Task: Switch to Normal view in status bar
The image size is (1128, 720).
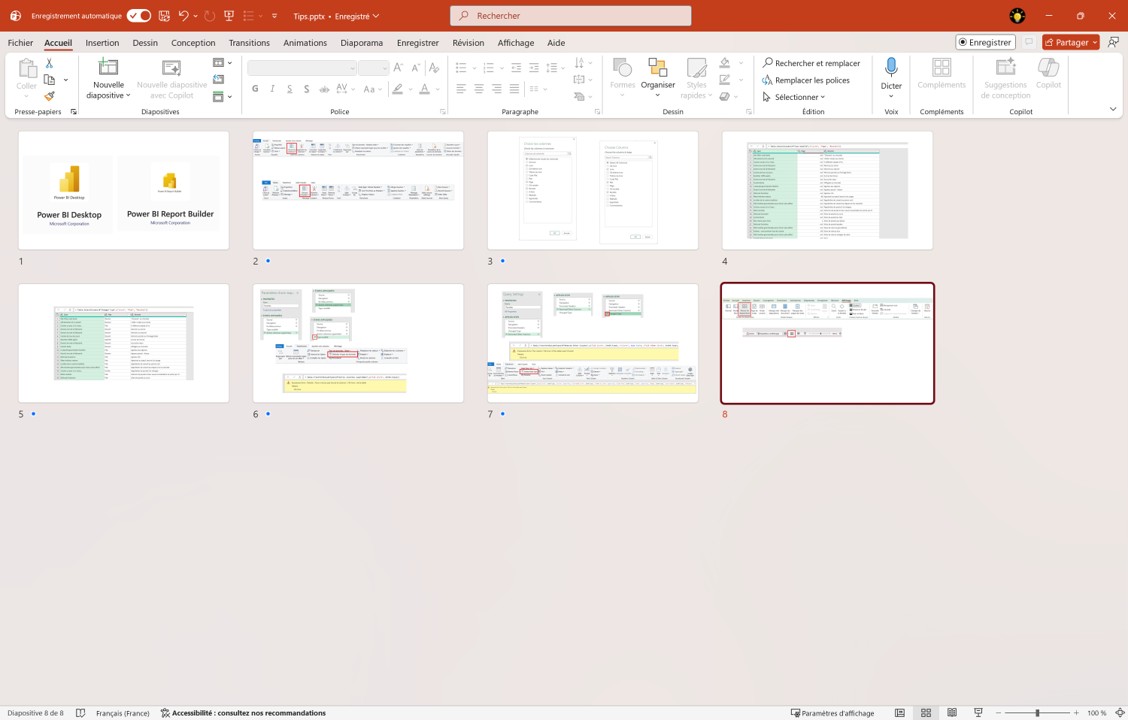Action: pyautogui.click(x=900, y=713)
